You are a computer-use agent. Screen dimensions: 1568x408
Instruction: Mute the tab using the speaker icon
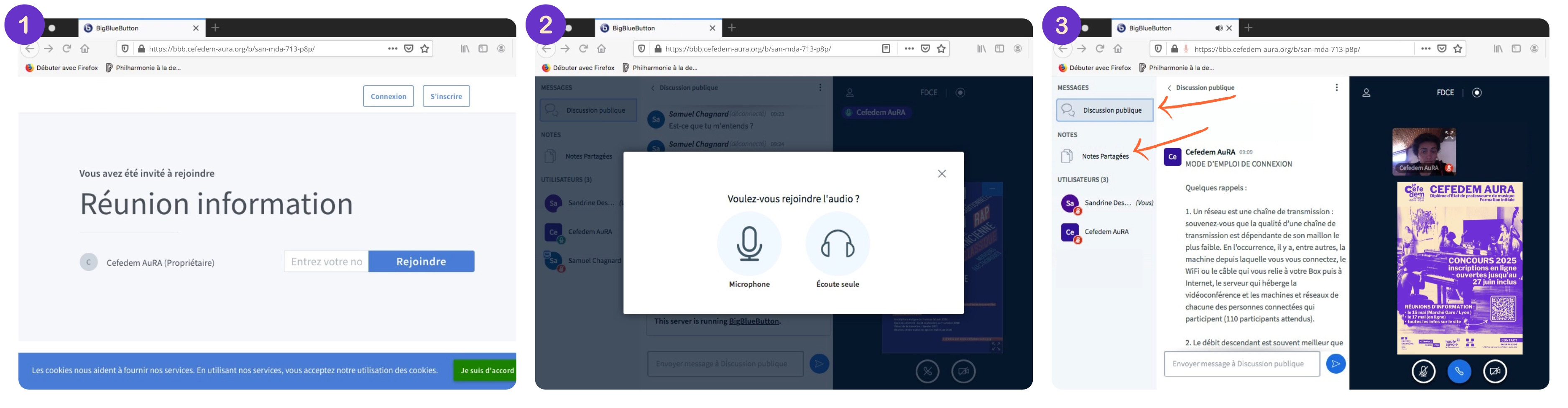(1218, 28)
